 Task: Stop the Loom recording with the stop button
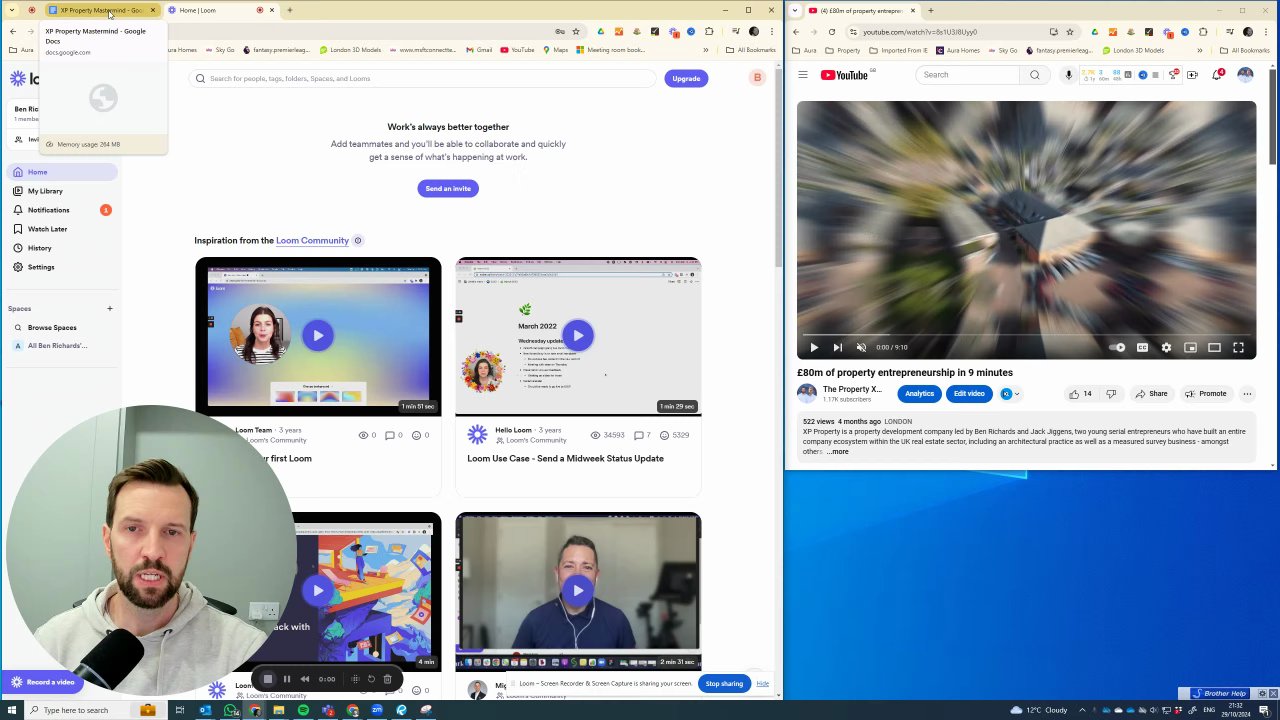pyautogui.click(x=267, y=679)
